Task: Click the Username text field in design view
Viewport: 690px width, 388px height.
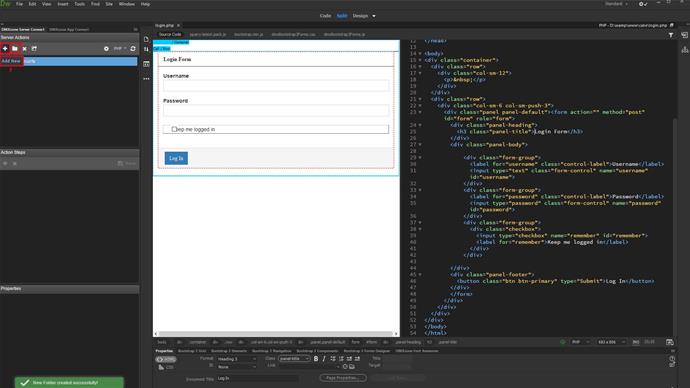Action: (x=276, y=85)
